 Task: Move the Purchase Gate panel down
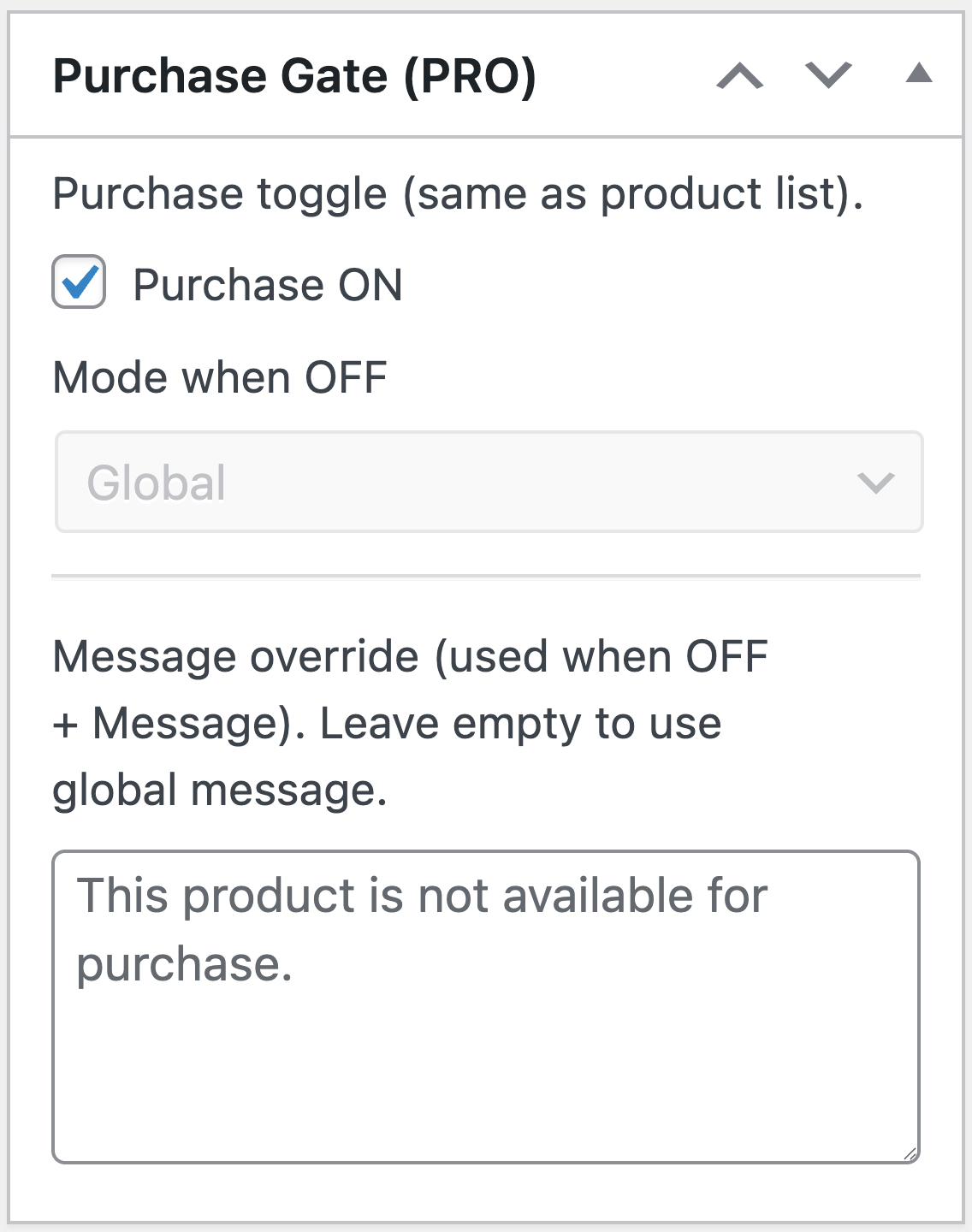pyautogui.click(x=828, y=76)
